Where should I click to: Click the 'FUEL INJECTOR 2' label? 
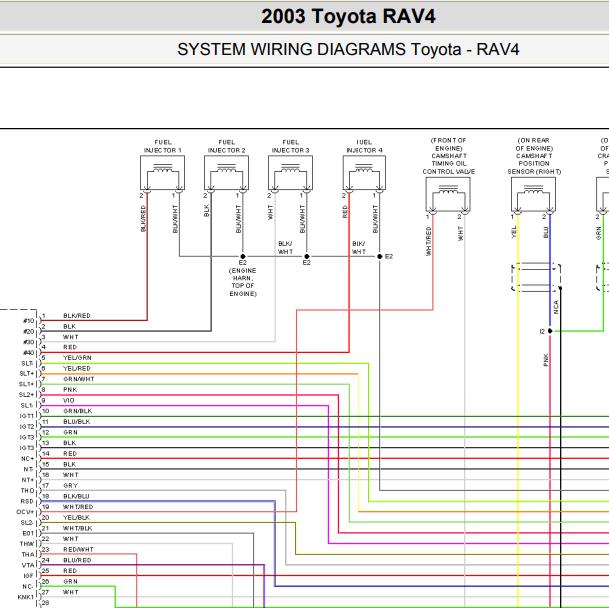226,146
